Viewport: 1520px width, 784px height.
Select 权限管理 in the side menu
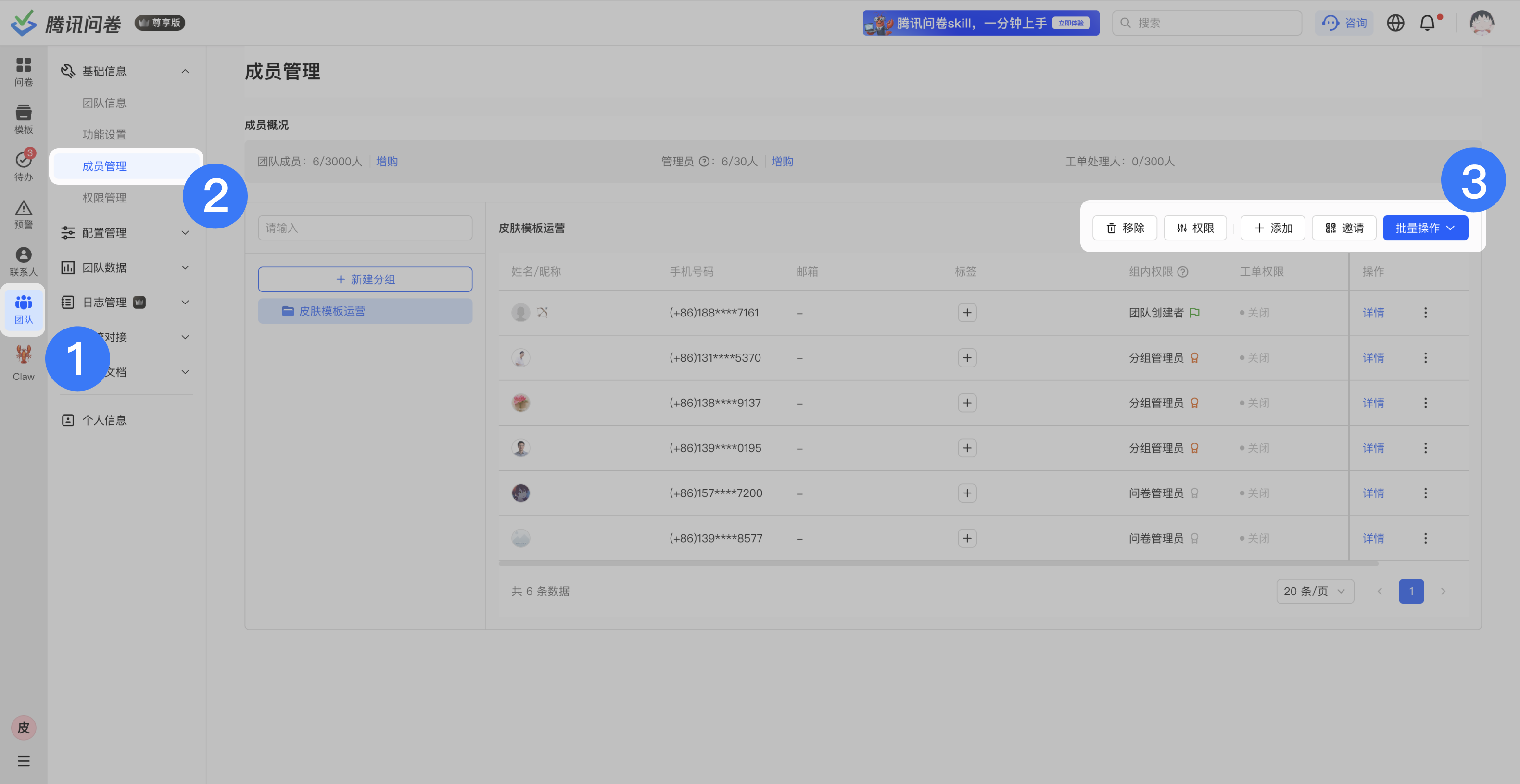104,198
